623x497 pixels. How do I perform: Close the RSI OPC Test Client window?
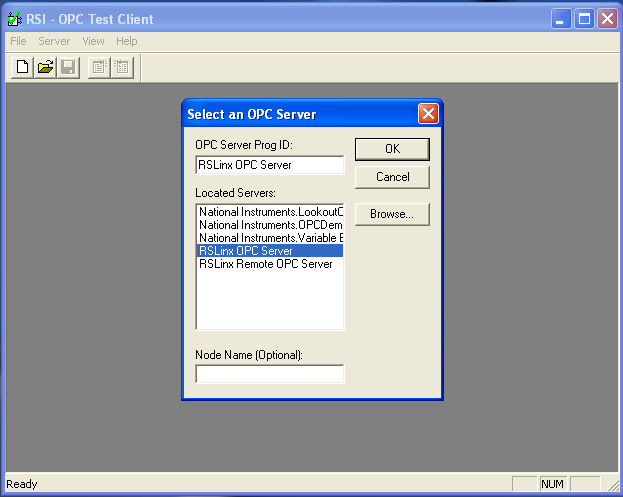608,19
